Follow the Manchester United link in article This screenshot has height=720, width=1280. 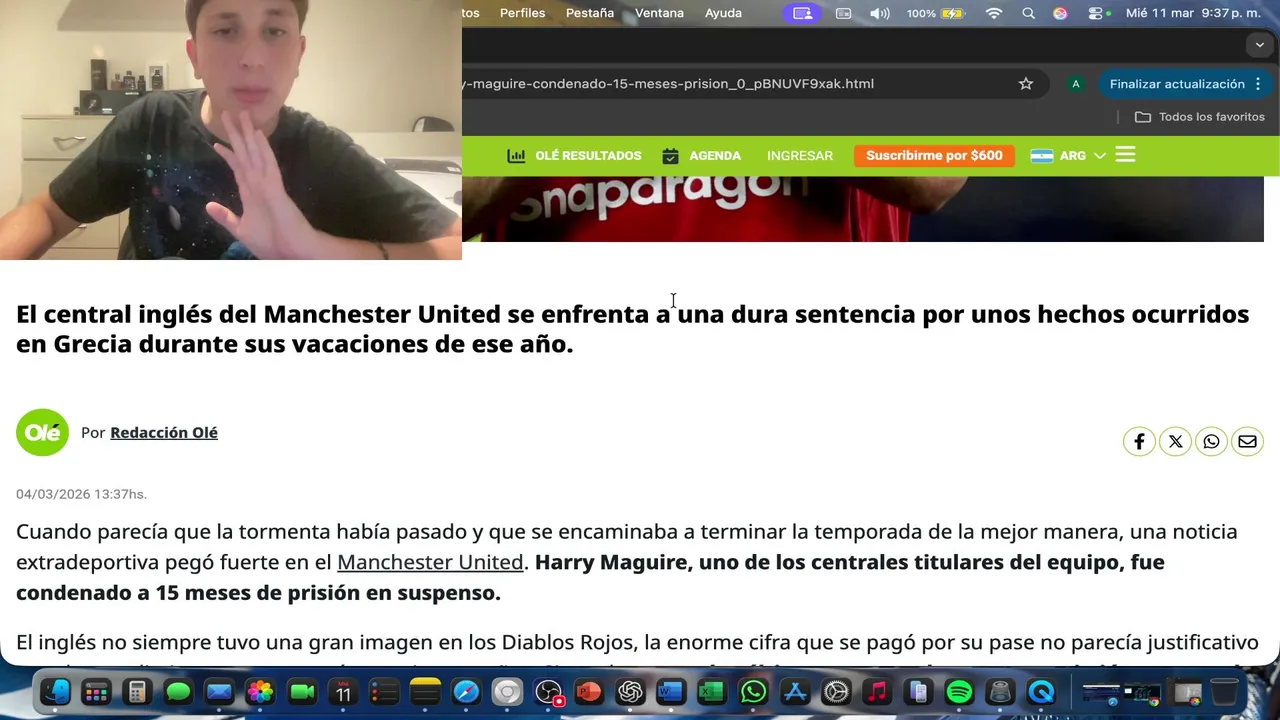click(x=430, y=562)
